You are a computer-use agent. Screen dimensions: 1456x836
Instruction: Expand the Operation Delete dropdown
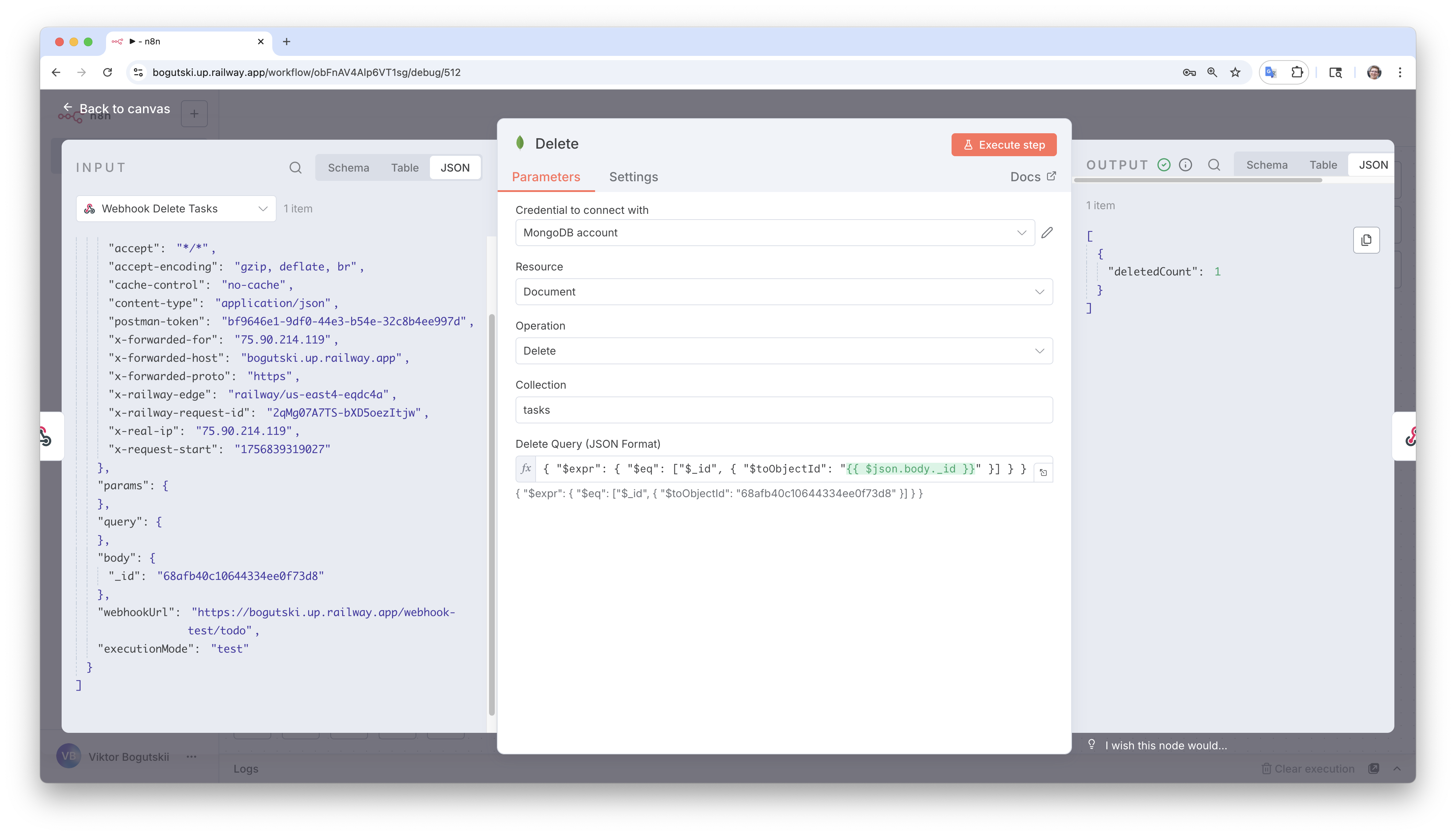(784, 351)
